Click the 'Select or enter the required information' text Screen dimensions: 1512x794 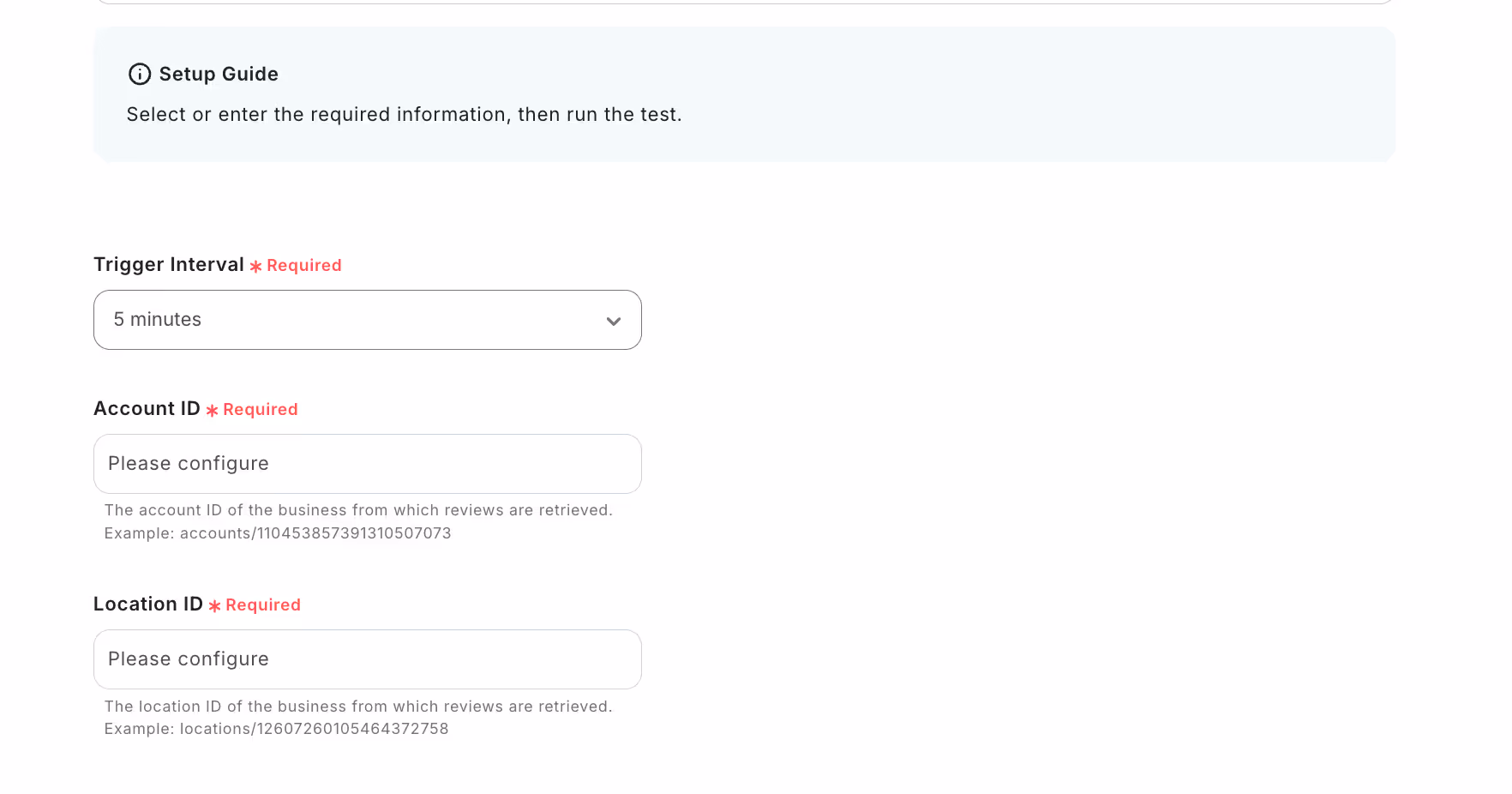[404, 115]
